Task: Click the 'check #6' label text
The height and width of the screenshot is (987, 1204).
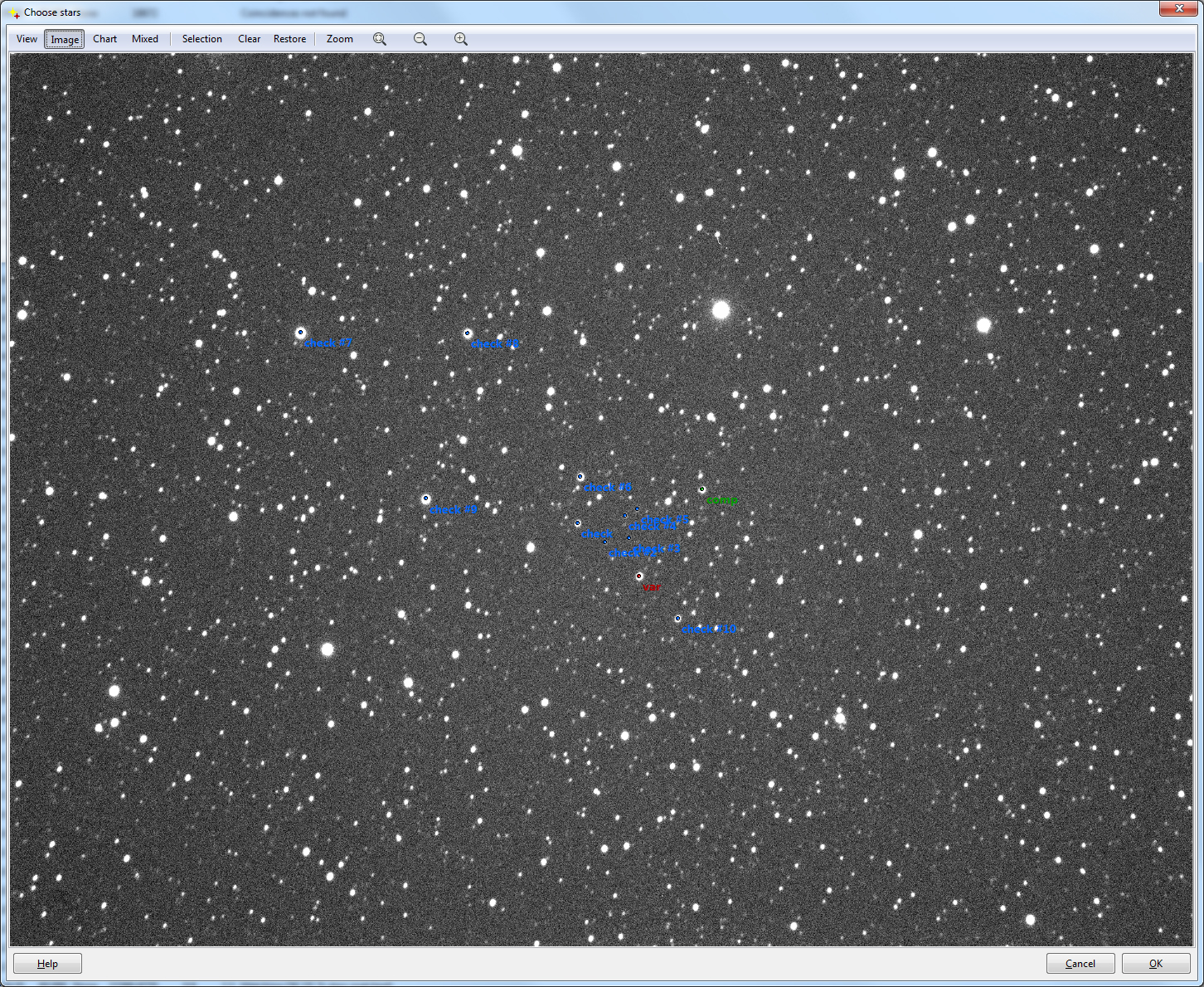Action: (x=608, y=488)
